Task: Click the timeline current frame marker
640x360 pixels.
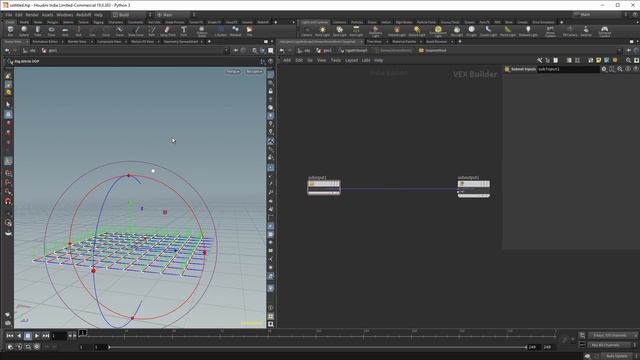Action: [x=82, y=333]
